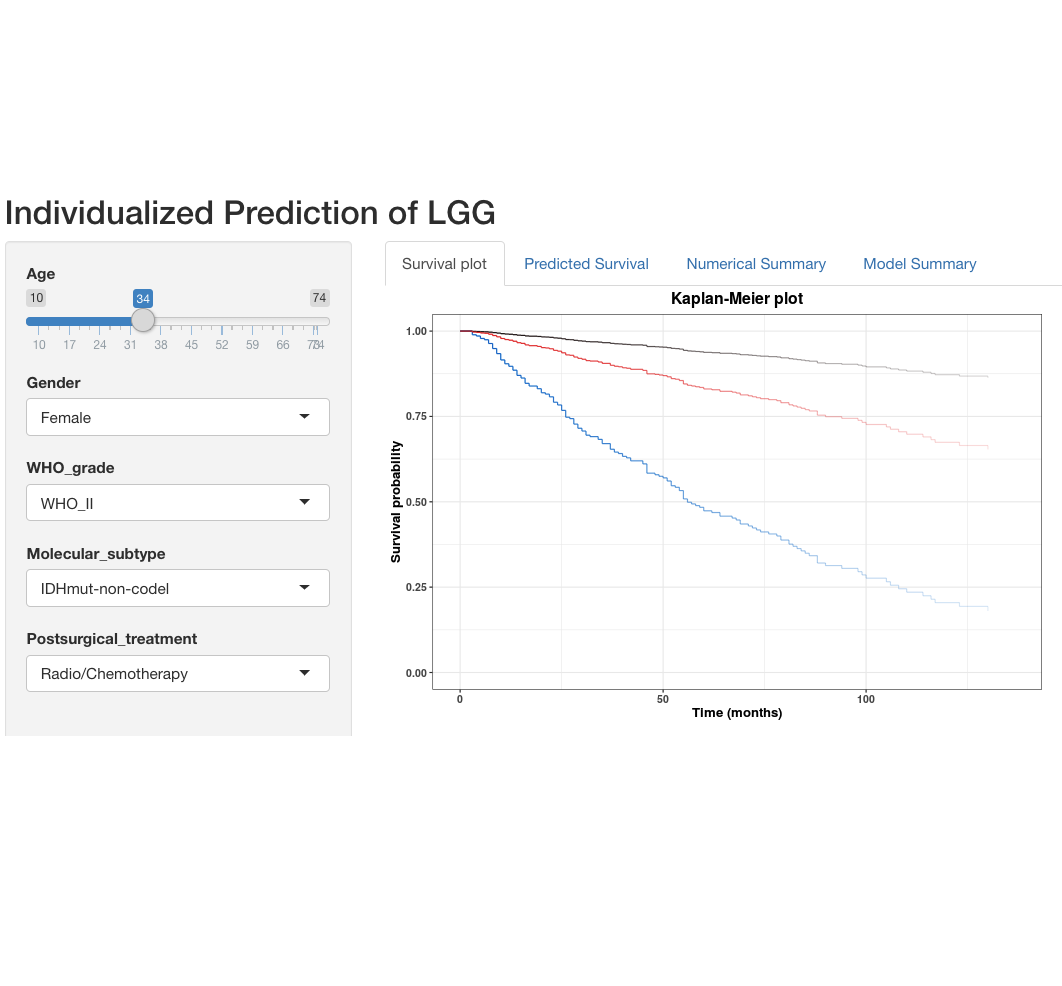The height and width of the screenshot is (986, 1062).
Task: Click the caret arrow in the Gender dropdown
Action: pos(304,417)
